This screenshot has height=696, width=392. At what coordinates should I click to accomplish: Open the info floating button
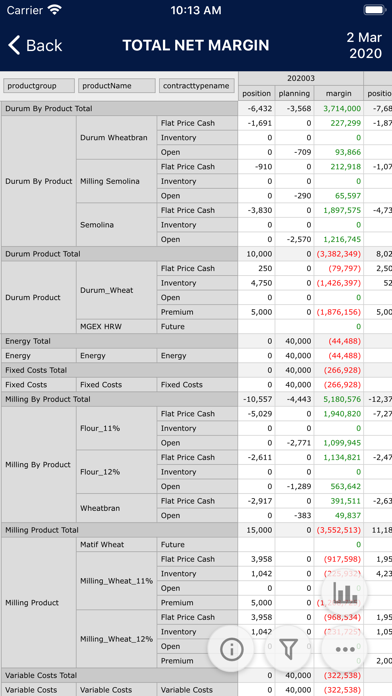click(x=231, y=649)
